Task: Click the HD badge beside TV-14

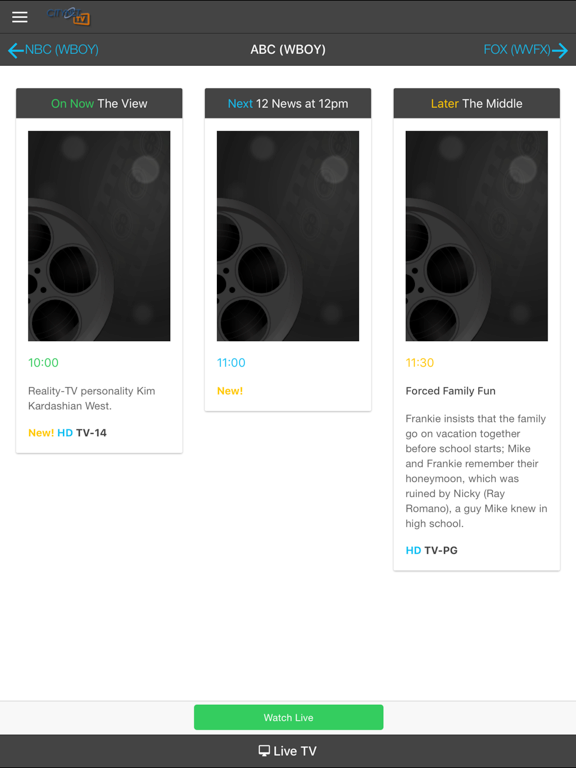Action: click(65, 432)
